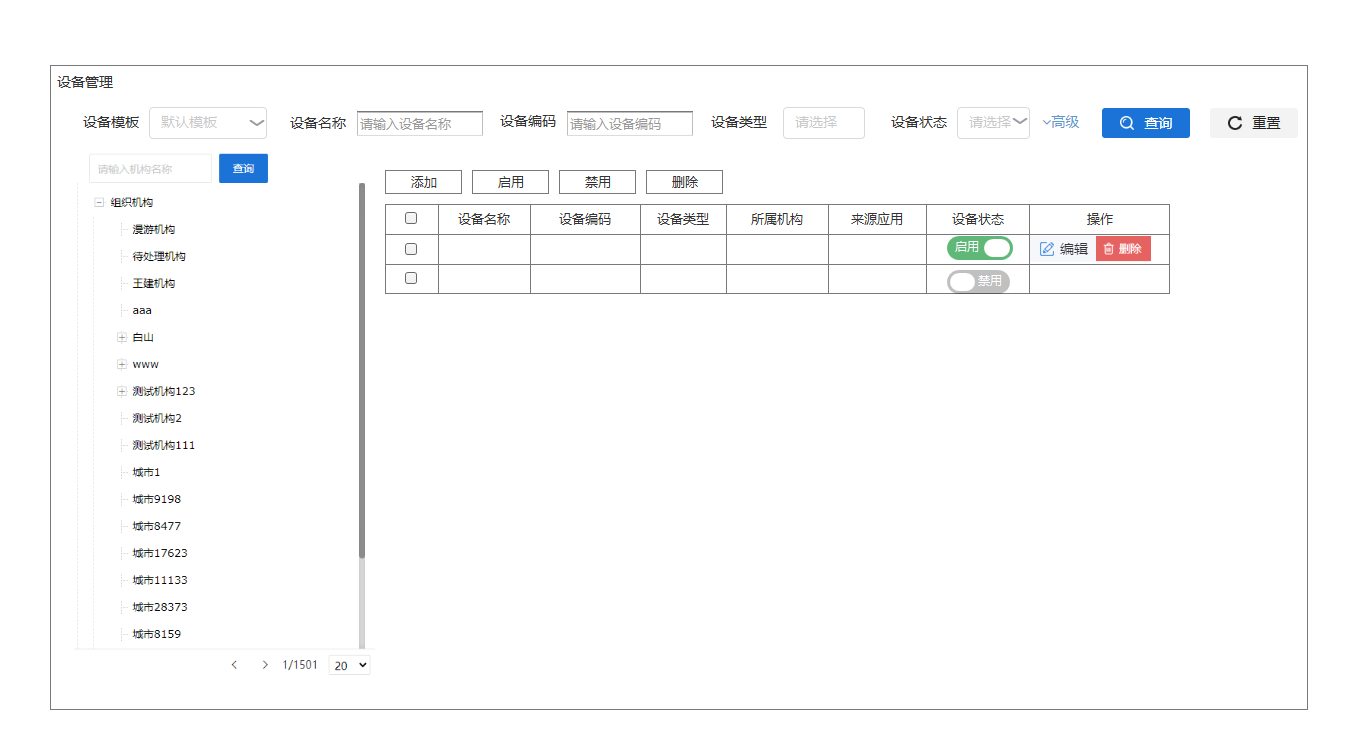
Task: Check the second table row checkbox
Action: point(411,278)
